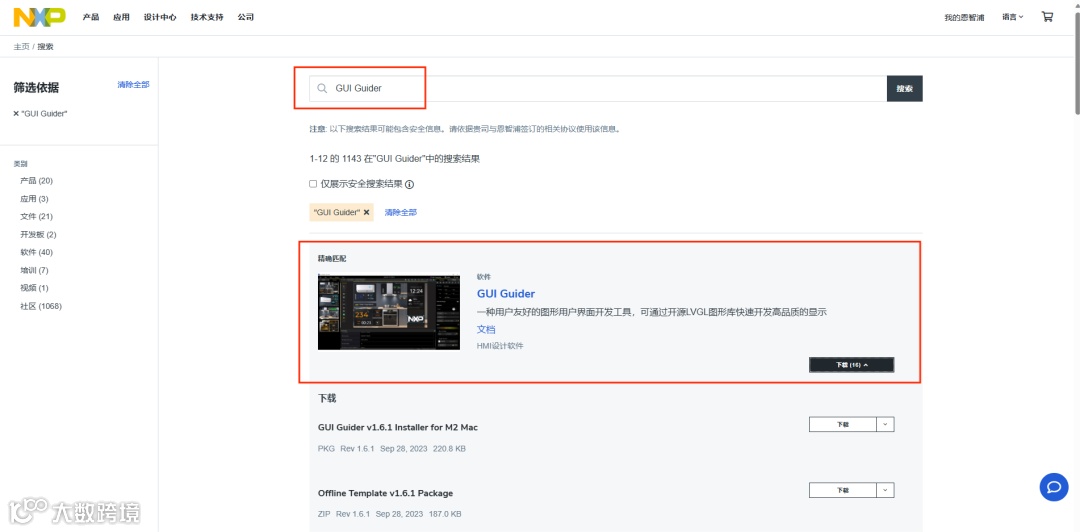
Task: Open 我的恩智浦 account link
Action: point(964,17)
